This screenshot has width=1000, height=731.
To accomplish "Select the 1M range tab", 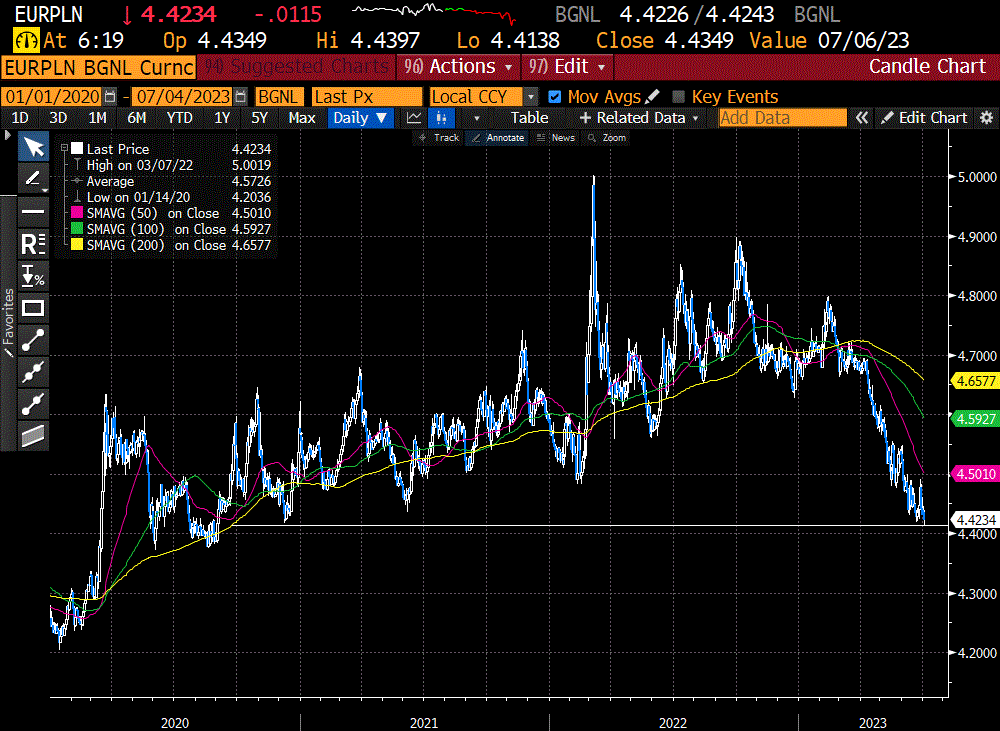I will (x=97, y=118).
